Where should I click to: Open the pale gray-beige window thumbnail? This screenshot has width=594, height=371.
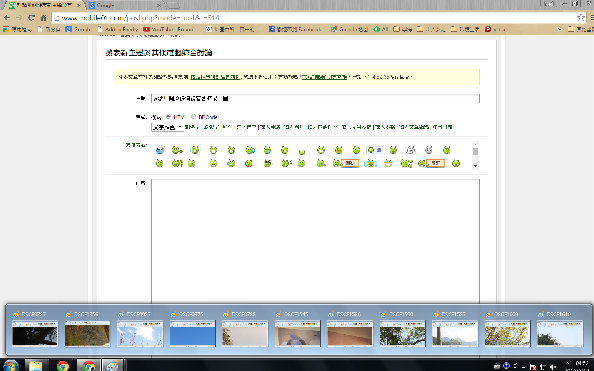point(245,333)
